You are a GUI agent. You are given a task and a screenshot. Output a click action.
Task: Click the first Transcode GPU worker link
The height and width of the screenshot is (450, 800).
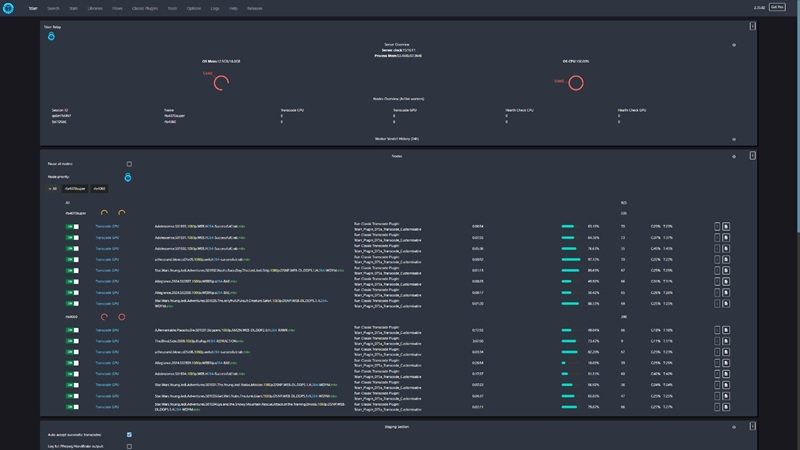tap(108, 227)
